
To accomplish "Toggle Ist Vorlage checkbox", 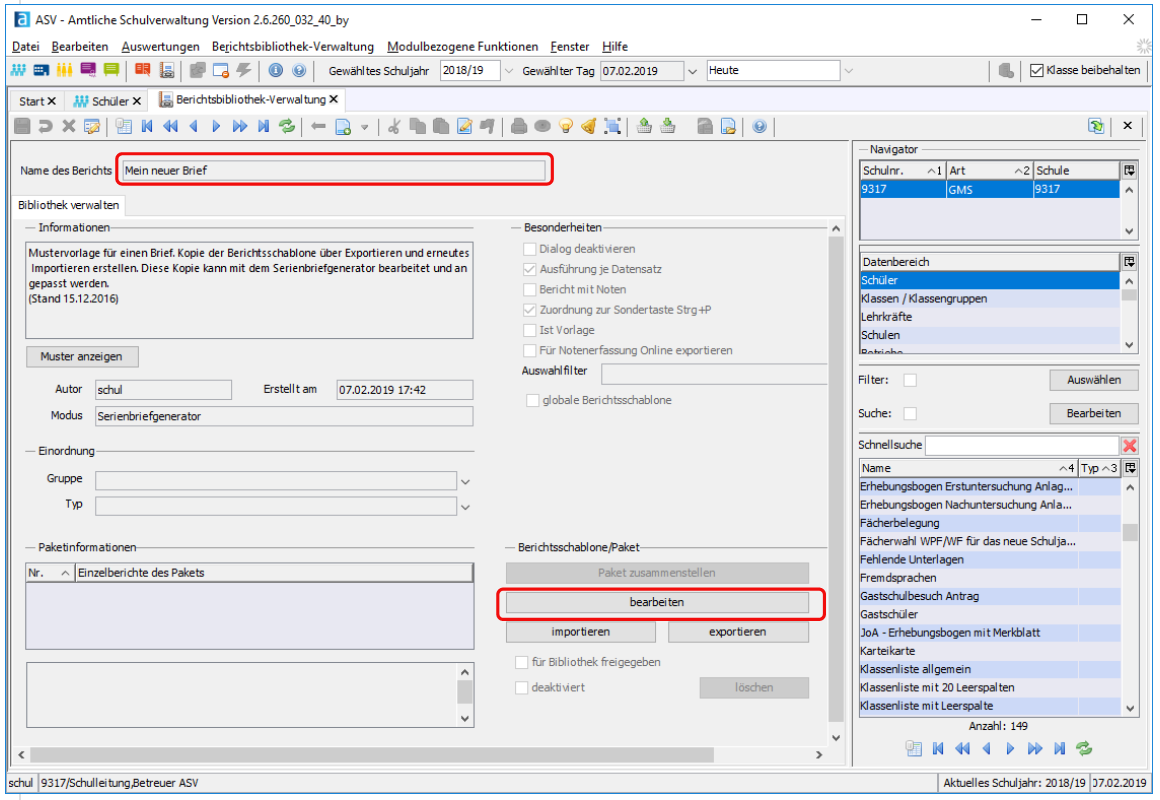I will point(530,330).
